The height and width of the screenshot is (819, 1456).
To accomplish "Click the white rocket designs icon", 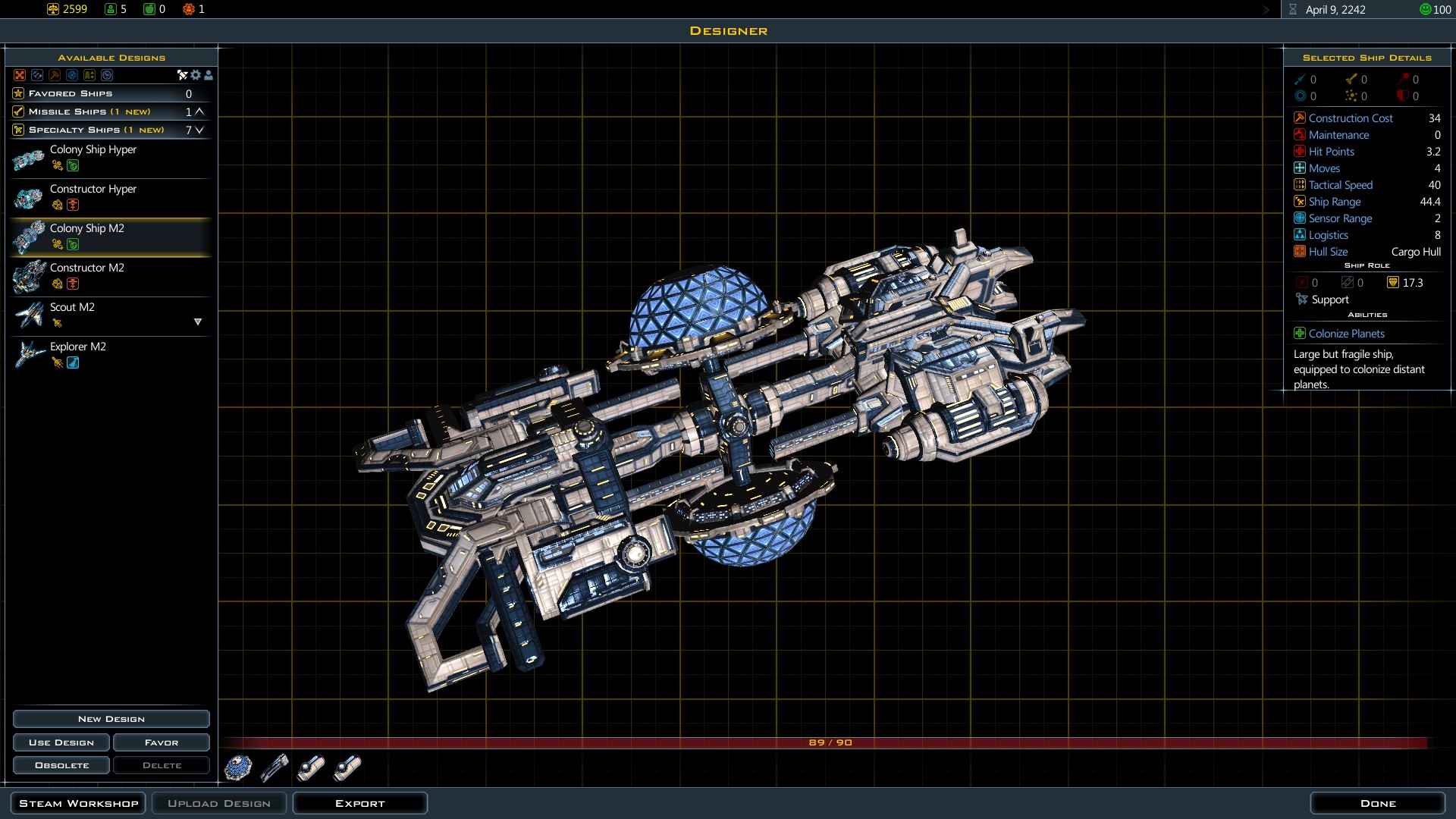I will pyautogui.click(x=182, y=75).
